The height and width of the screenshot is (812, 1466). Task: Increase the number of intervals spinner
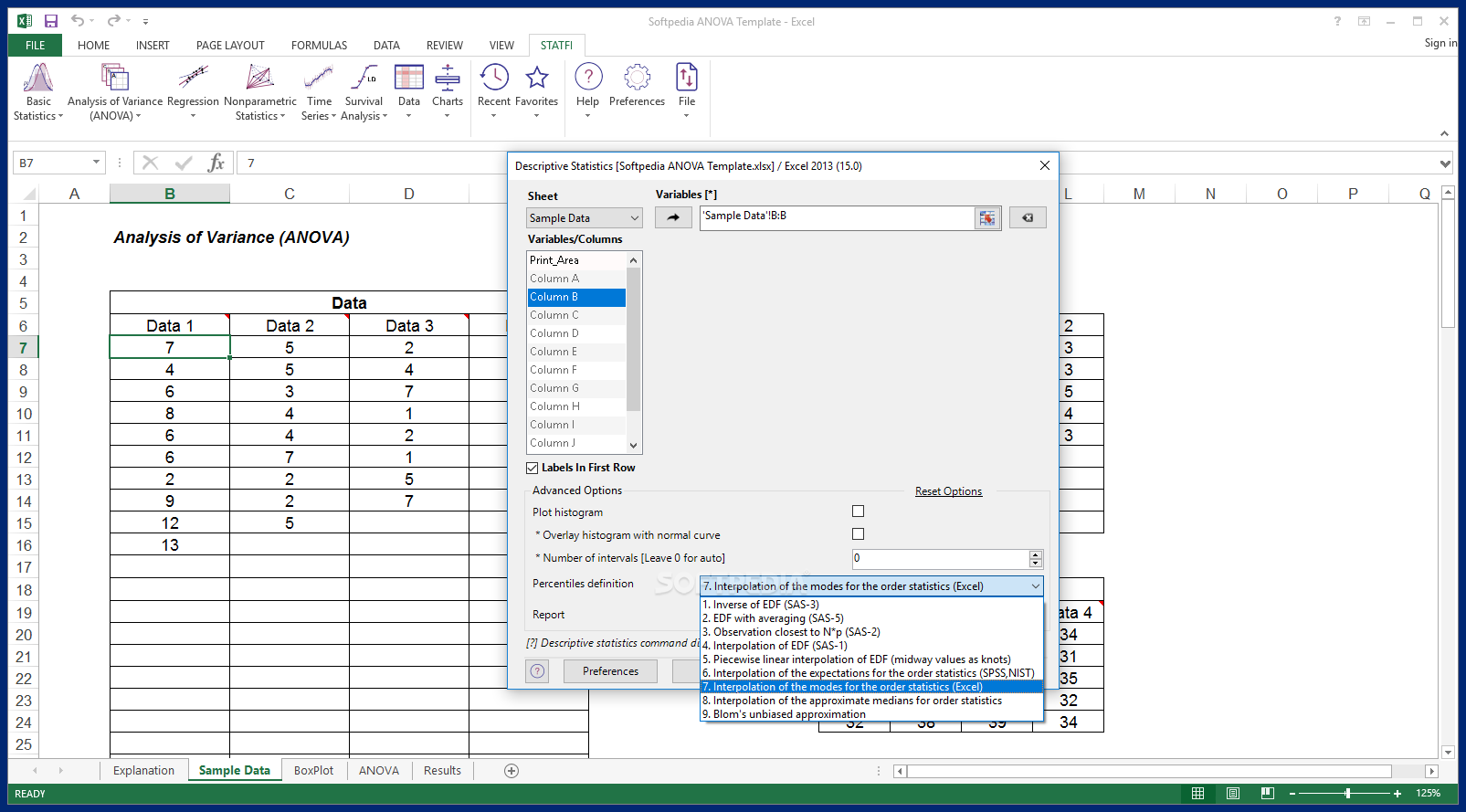[x=1035, y=554]
